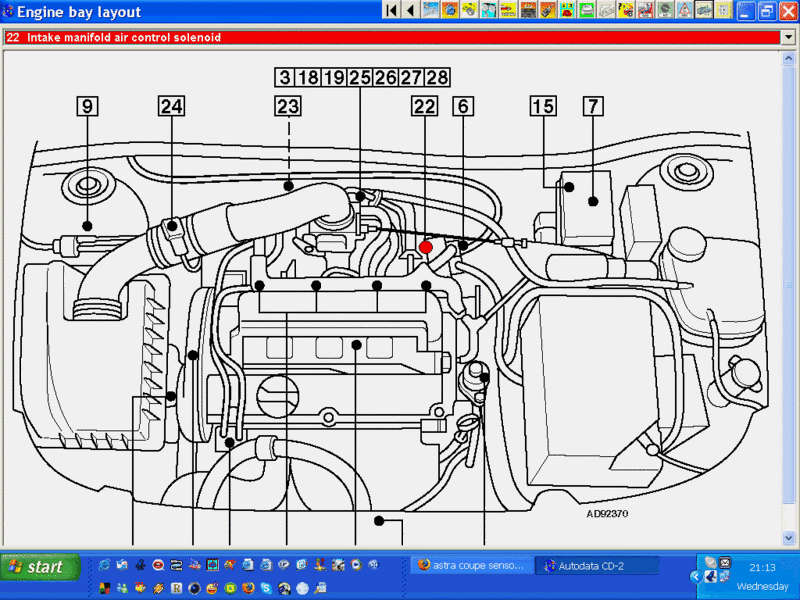This screenshot has height=600, width=800.
Task: Open the Internet Explorer quick launch icon
Action: [104, 565]
